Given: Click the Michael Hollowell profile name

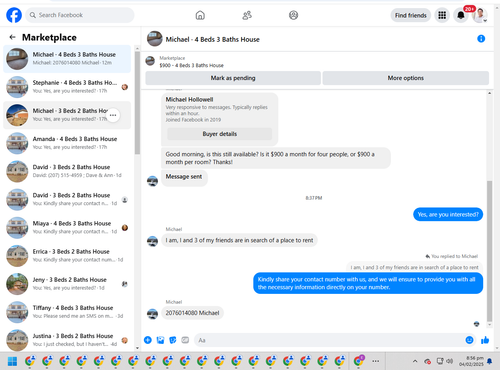Looking at the screenshot, I should [x=189, y=100].
